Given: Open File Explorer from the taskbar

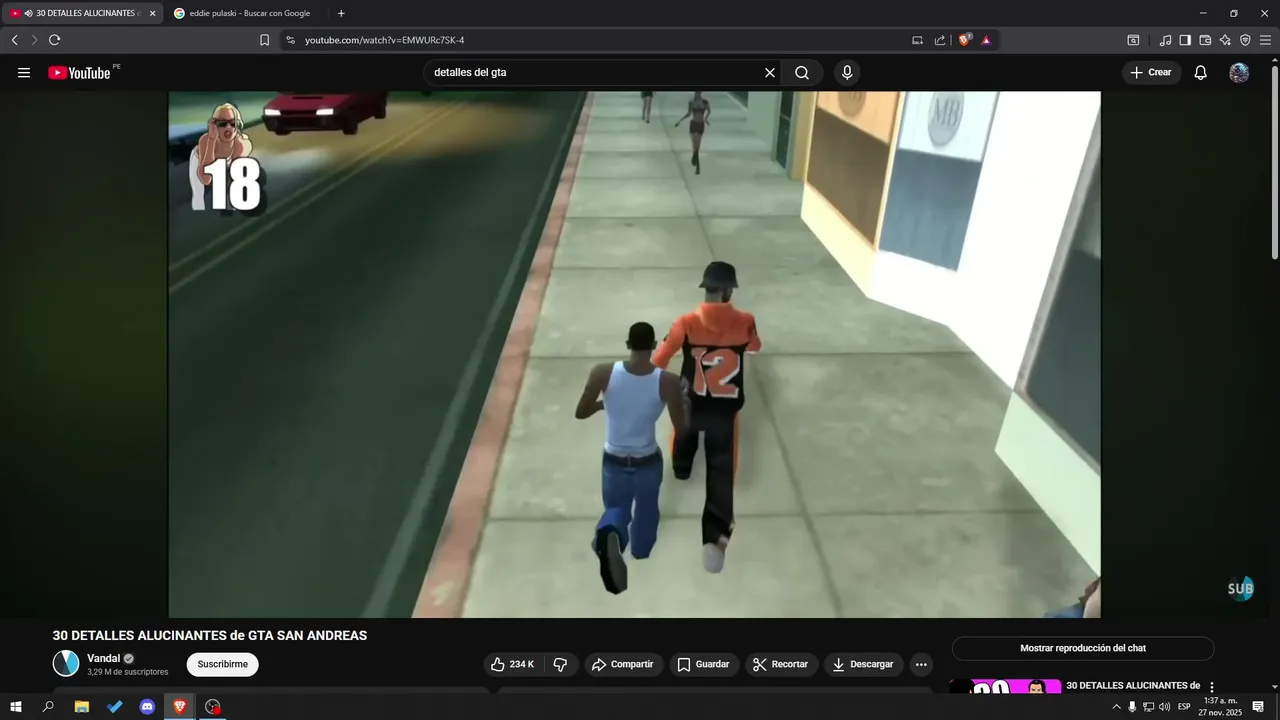Looking at the screenshot, I should tap(82, 707).
